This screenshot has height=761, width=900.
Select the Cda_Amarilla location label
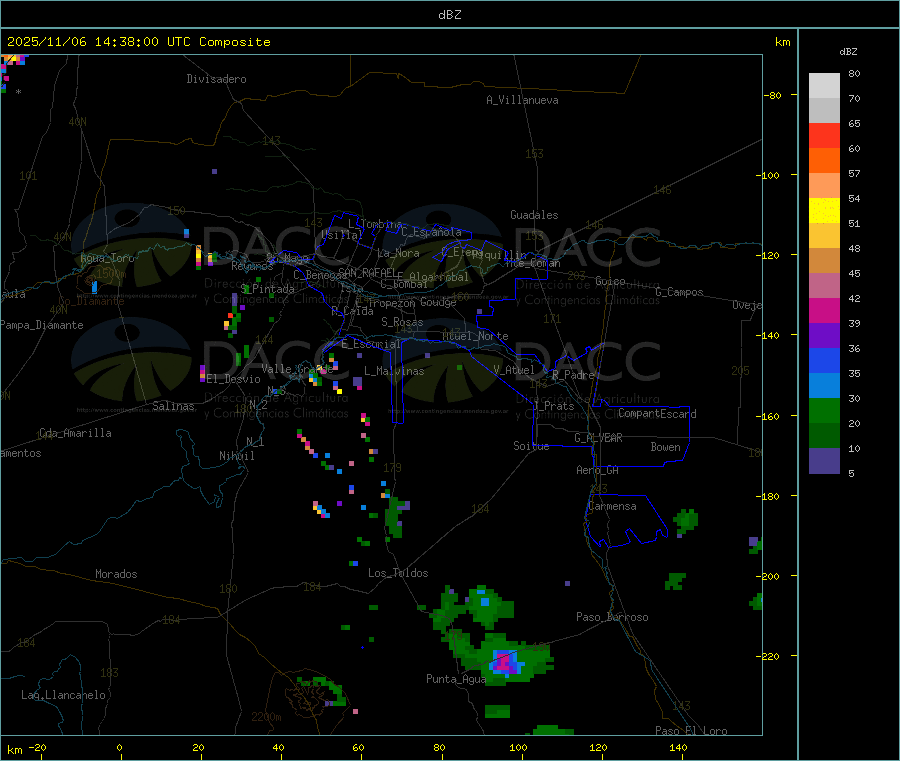pyautogui.click(x=75, y=433)
